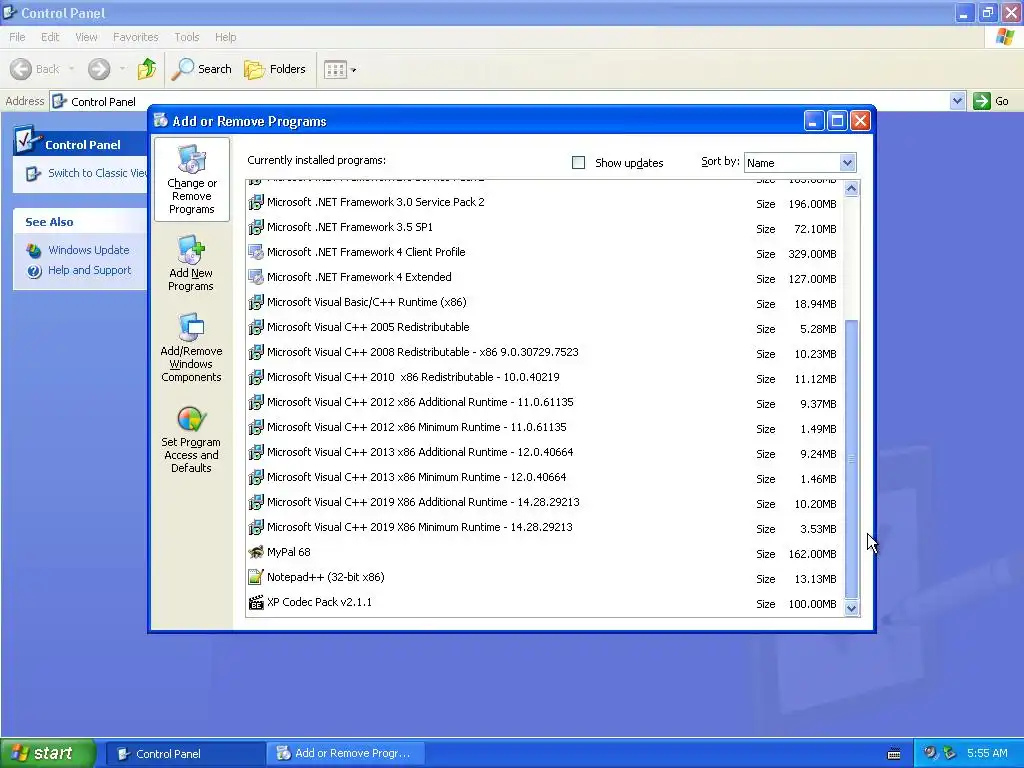
Task: Click icon for Visual C++ 2019 X86 Additional Runtime
Action: click(x=256, y=502)
